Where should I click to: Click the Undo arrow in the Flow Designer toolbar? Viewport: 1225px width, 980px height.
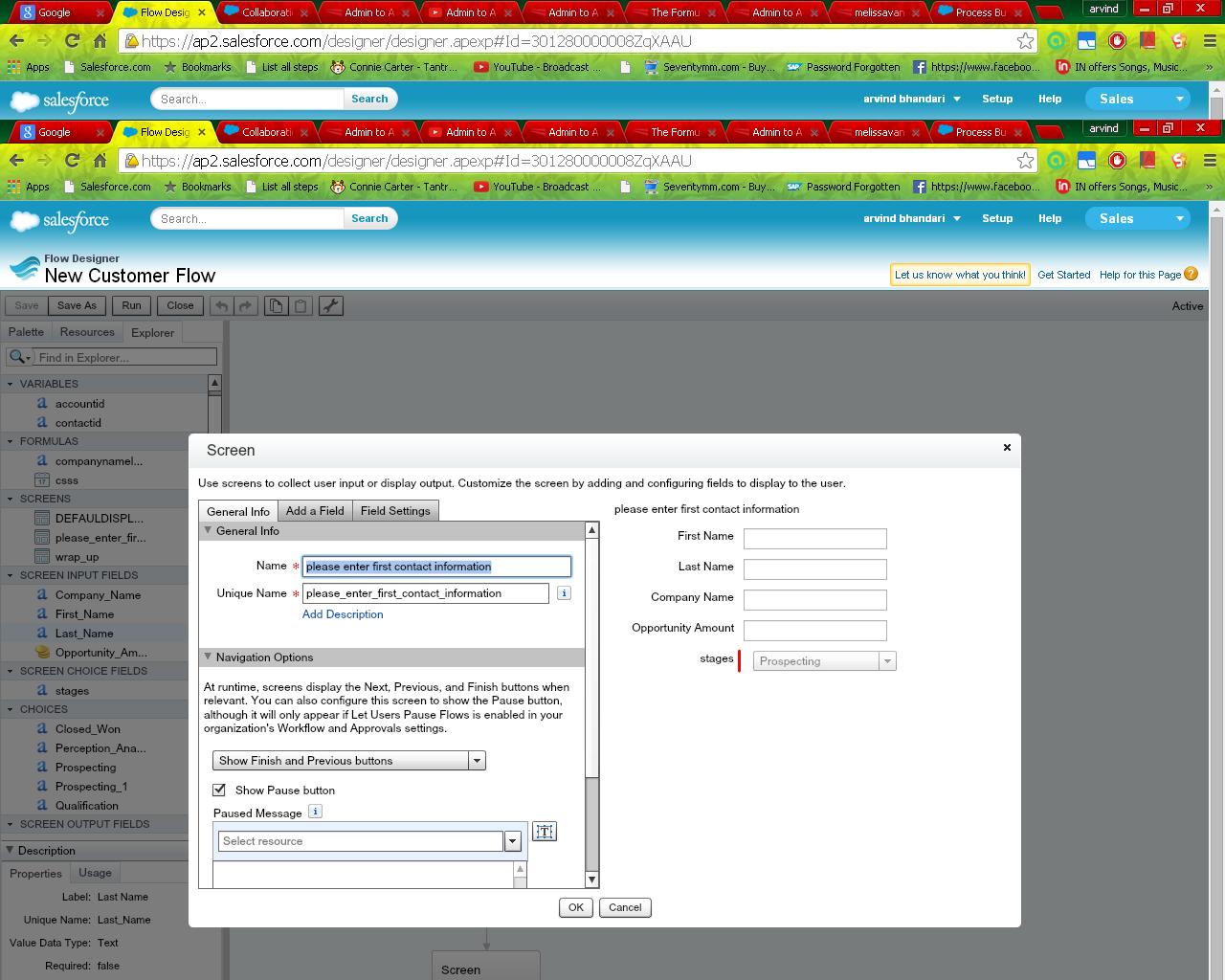[221, 306]
